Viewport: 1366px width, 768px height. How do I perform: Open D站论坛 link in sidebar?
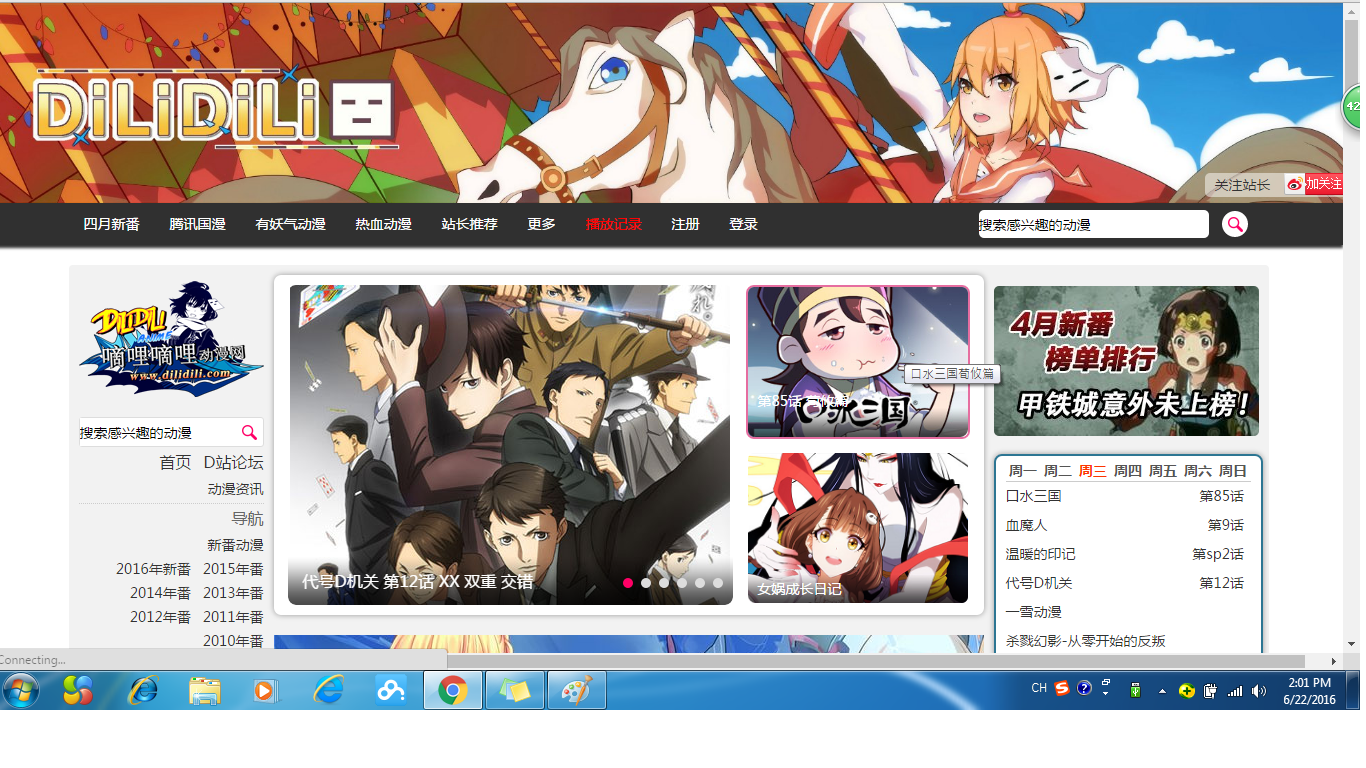[233, 462]
